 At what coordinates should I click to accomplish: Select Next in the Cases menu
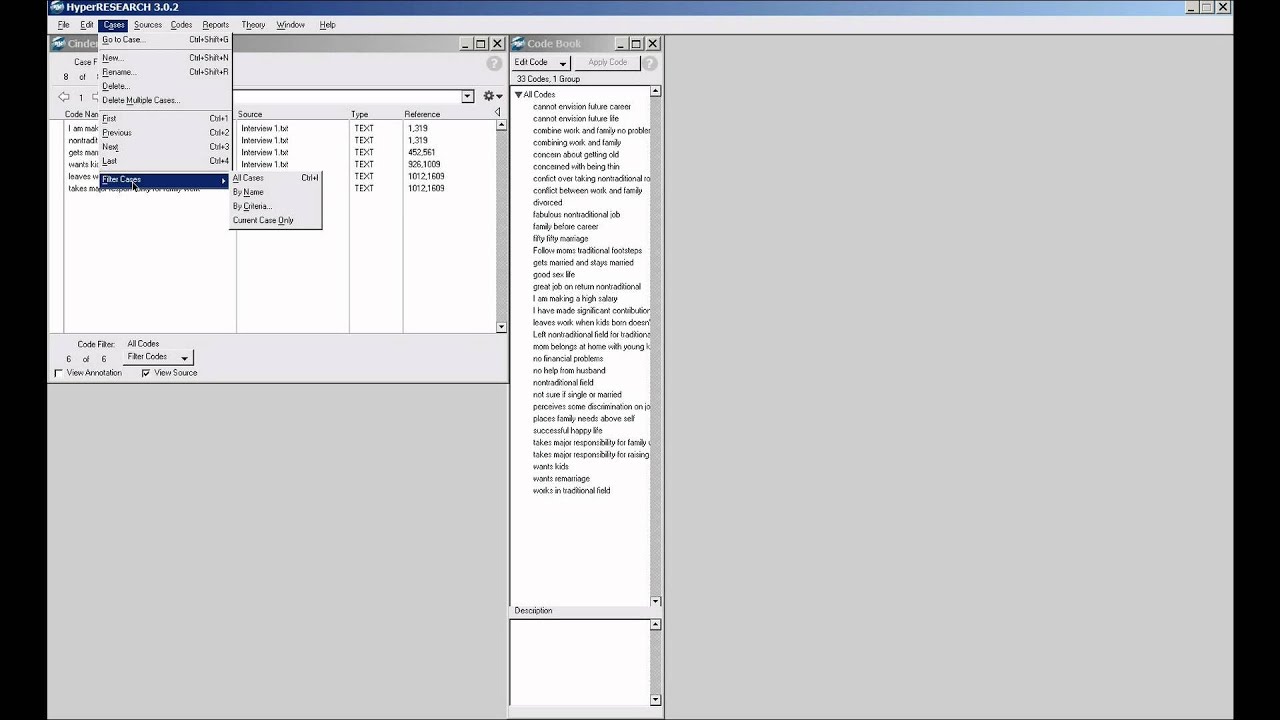pyautogui.click(x=165, y=147)
